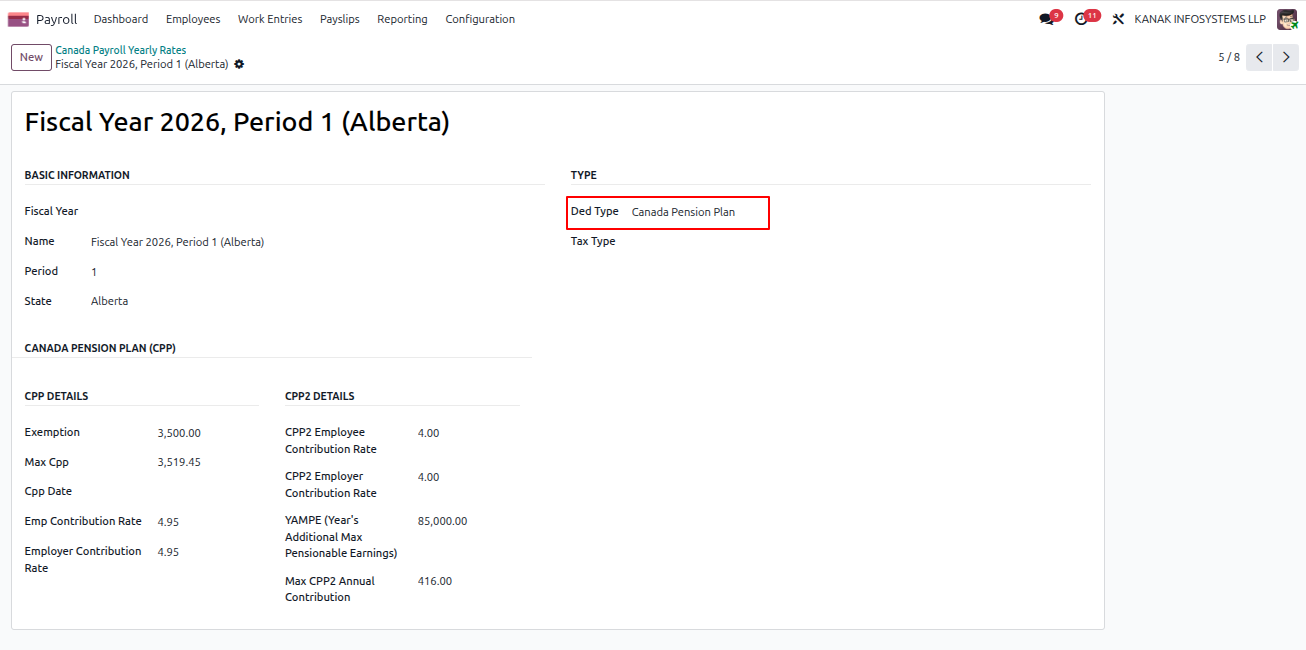Screen dimensions: 1306x650
Task: Open the chat messages icon
Action: point(1046,19)
